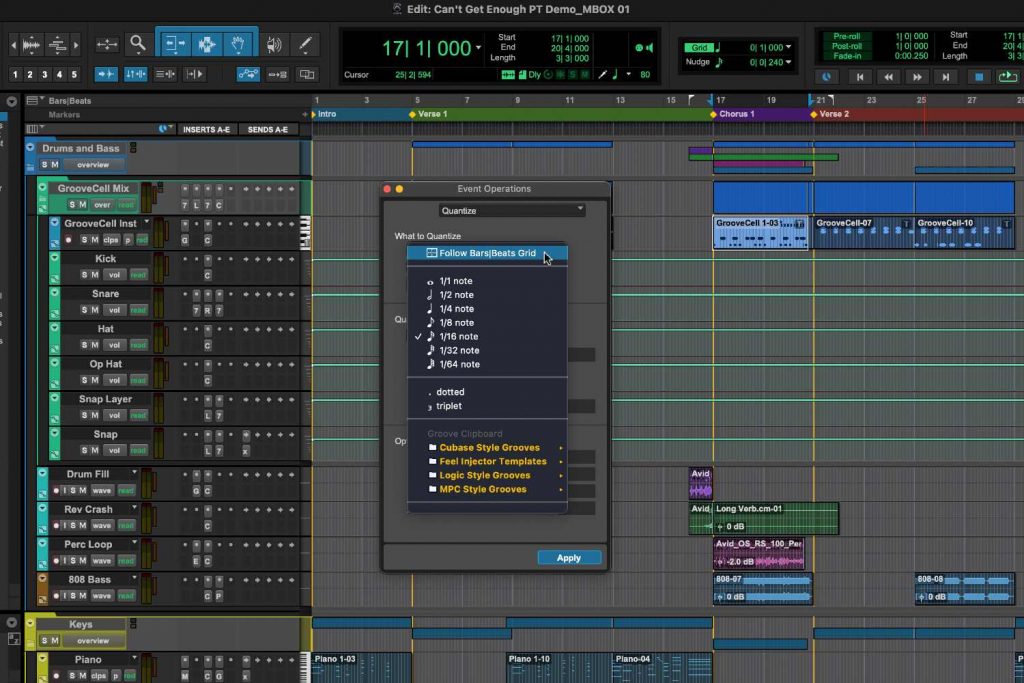Image resolution: width=1024 pixels, height=683 pixels.
Task: Select the Grabber hand tool
Action: tap(238, 44)
